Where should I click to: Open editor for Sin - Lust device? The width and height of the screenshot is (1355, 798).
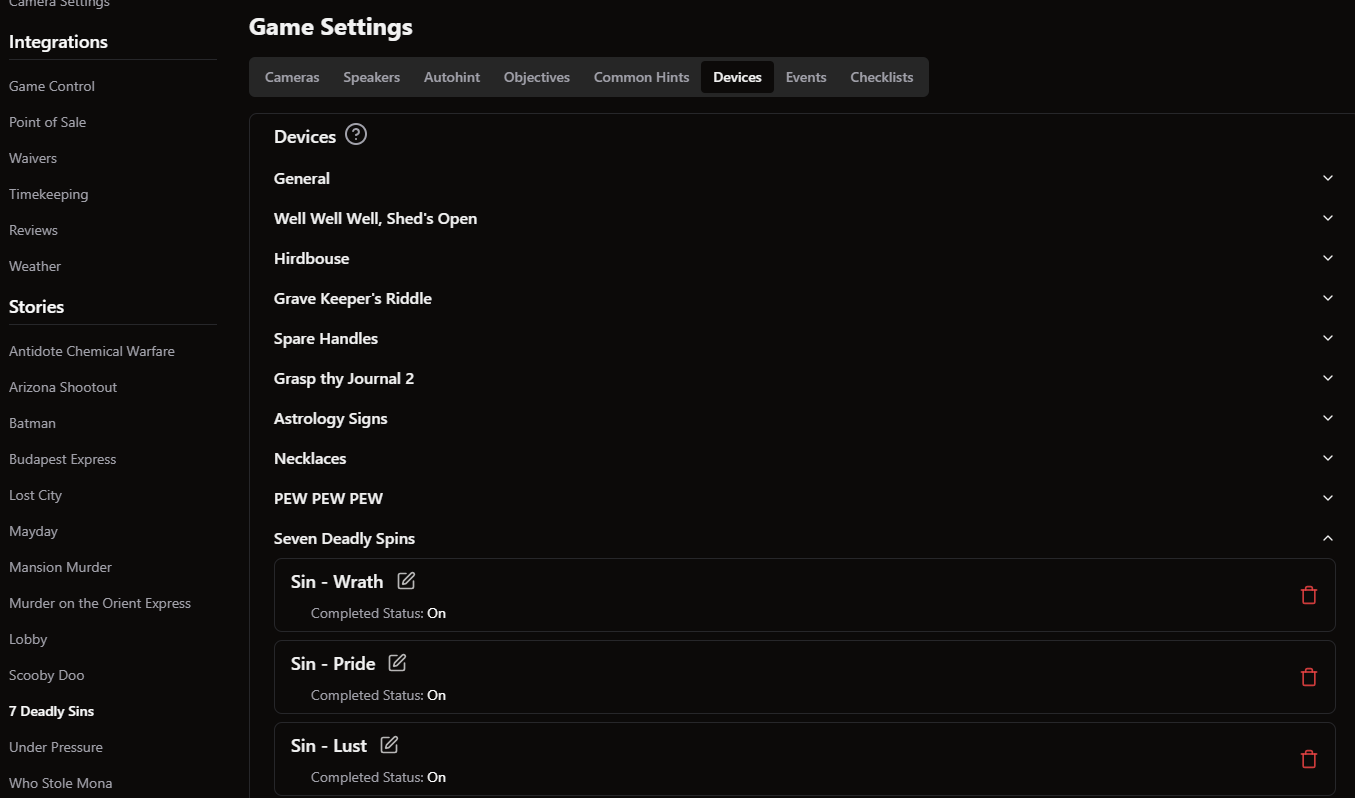(390, 745)
